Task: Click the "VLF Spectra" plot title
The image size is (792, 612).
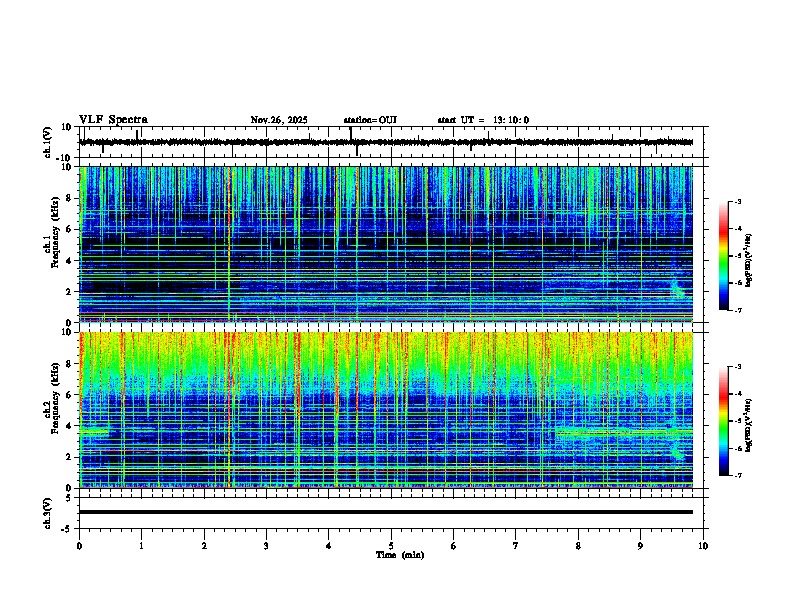Action: (x=113, y=120)
